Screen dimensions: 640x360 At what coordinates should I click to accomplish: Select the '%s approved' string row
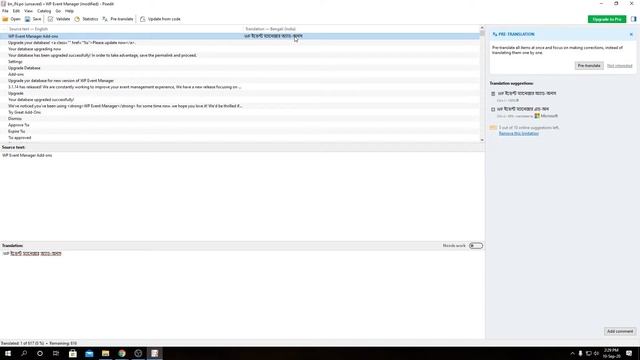240,138
